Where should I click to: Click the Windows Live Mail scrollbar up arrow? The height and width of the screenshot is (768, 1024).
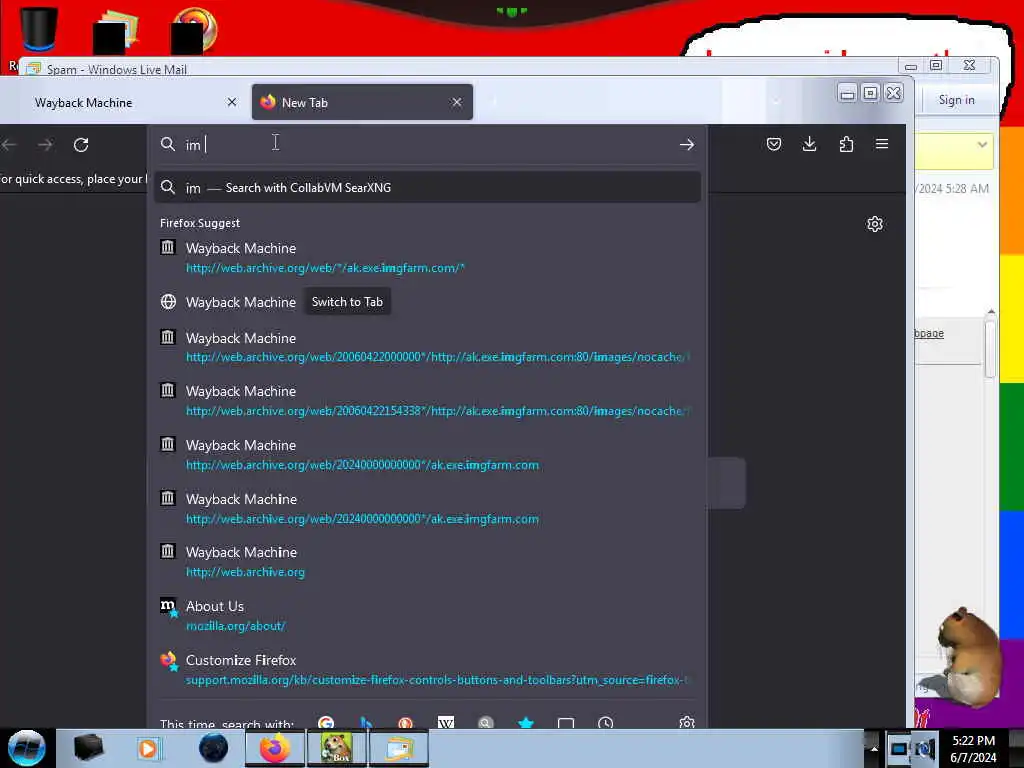click(x=991, y=312)
